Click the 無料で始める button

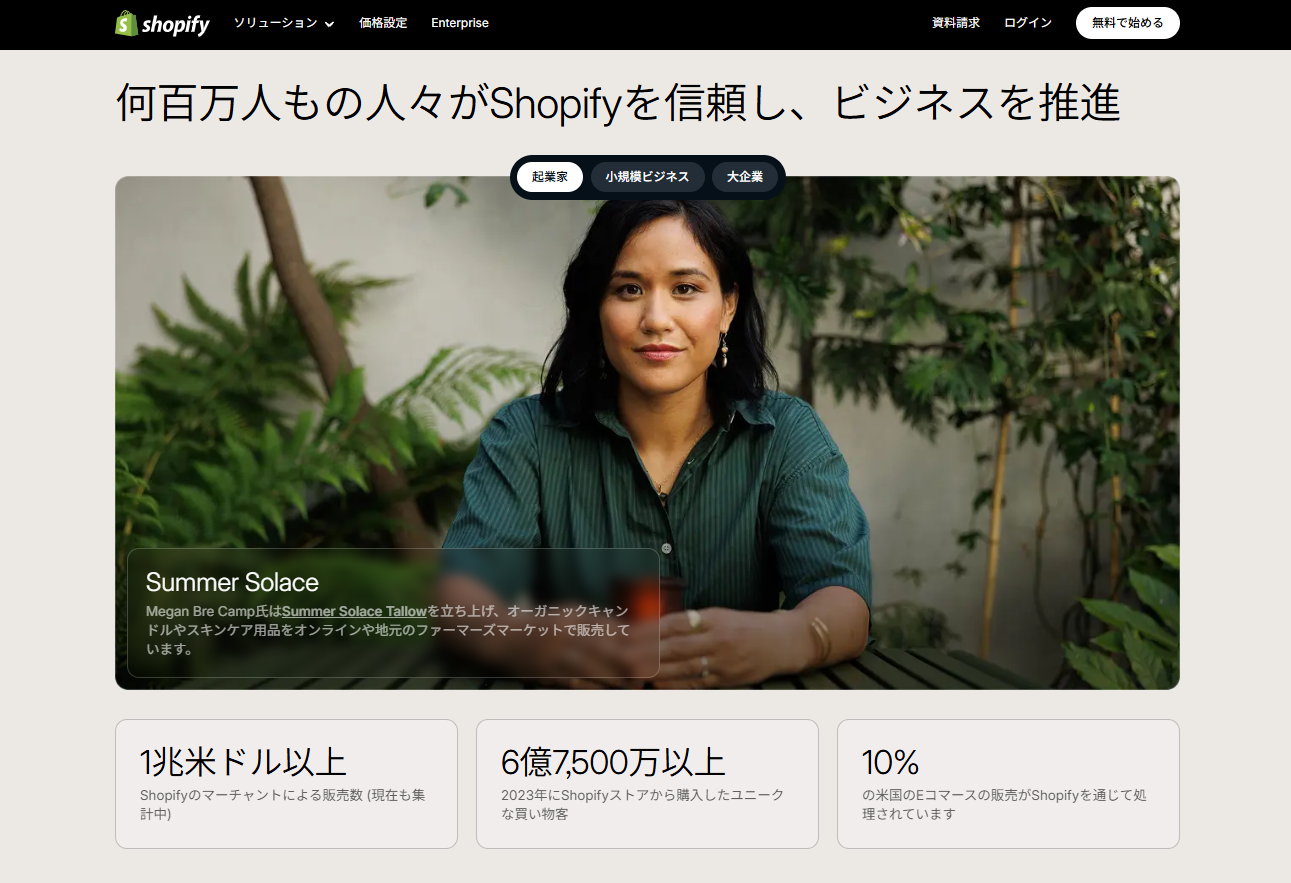pos(1128,23)
